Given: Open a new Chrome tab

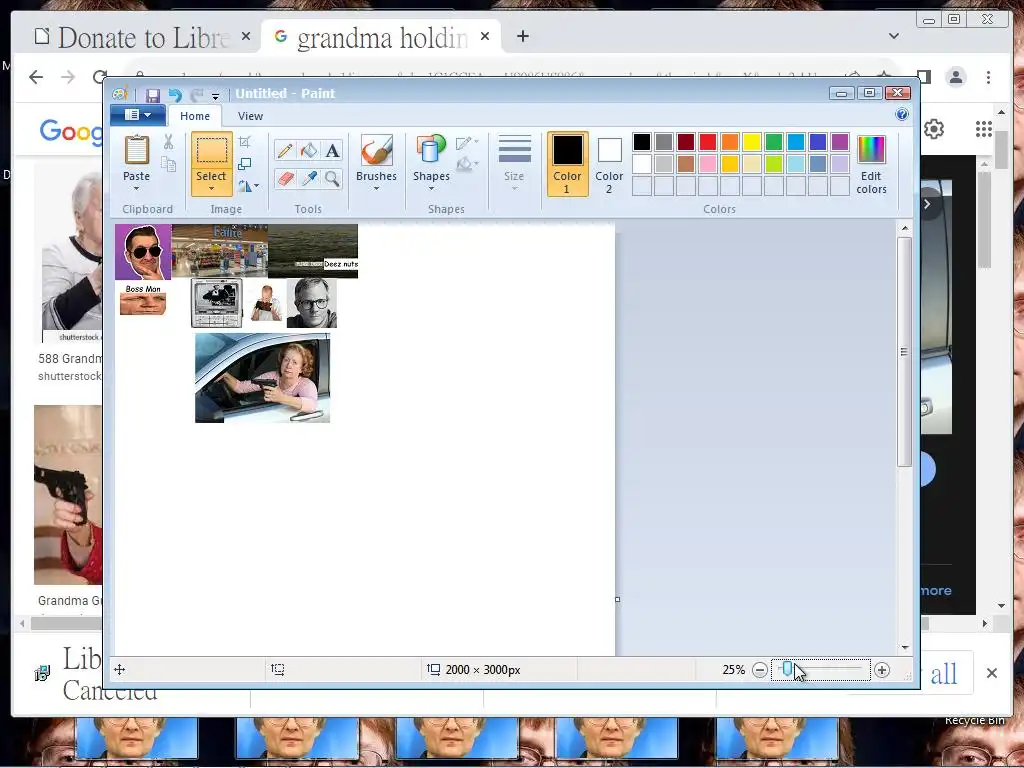Looking at the screenshot, I should 522,36.
